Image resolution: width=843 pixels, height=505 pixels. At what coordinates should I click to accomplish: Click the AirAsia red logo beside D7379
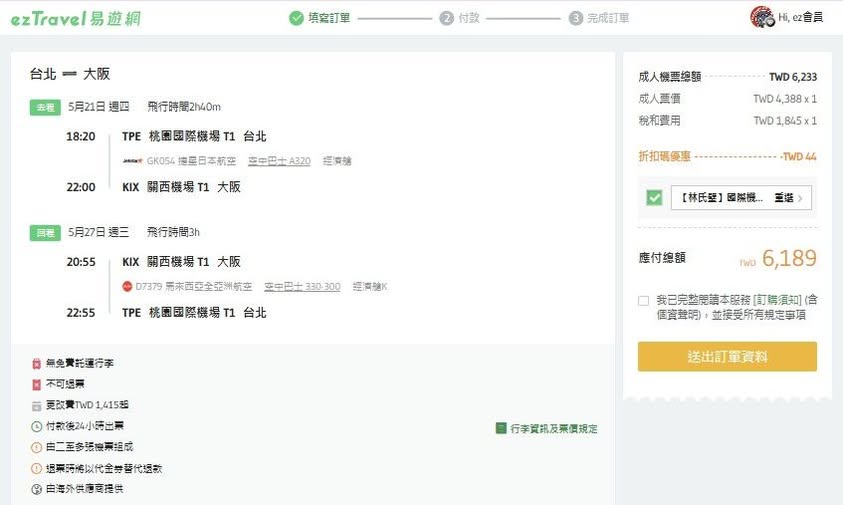pos(127,287)
